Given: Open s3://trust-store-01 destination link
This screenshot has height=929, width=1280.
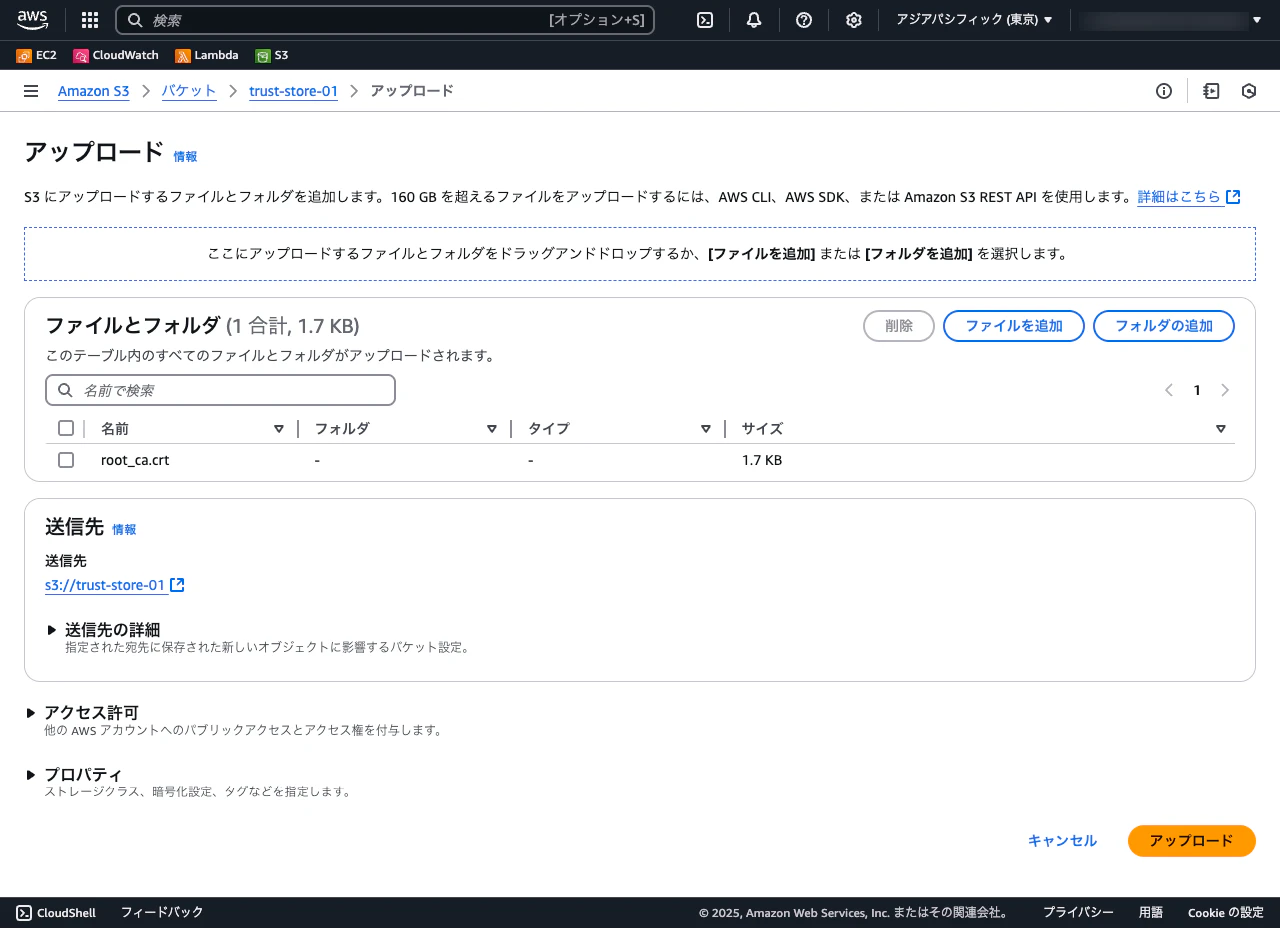Looking at the screenshot, I should tap(105, 585).
